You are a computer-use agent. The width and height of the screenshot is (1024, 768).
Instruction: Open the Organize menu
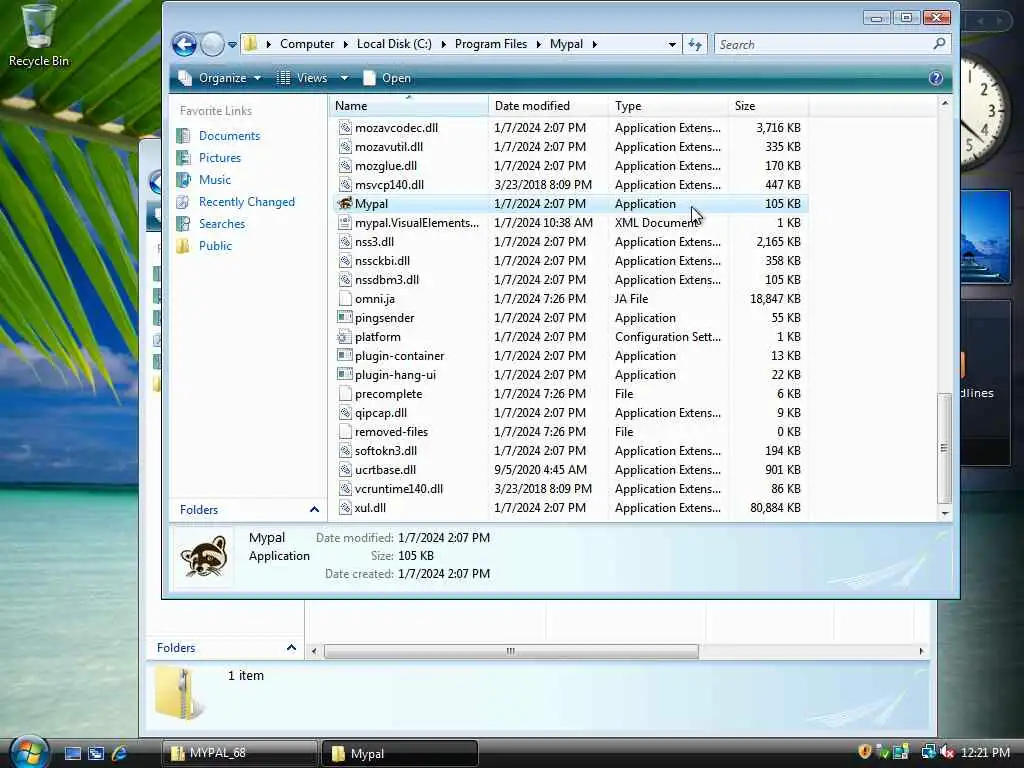tap(219, 78)
